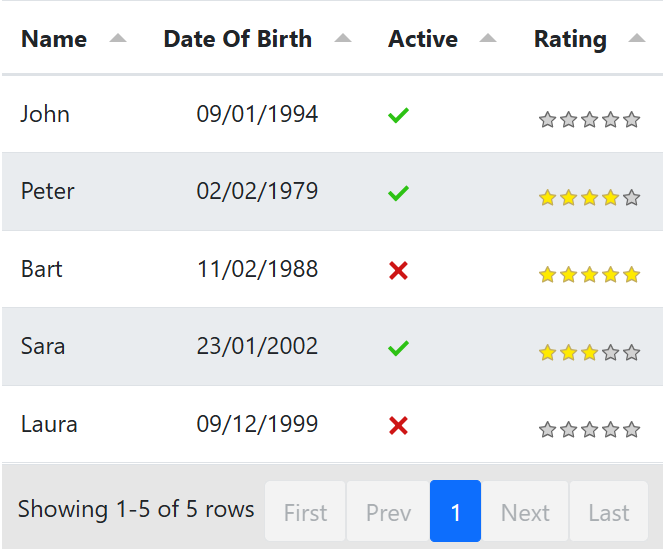Click the fourth star in Sara's rating
The height and width of the screenshot is (549, 663).
pos(610,352)
